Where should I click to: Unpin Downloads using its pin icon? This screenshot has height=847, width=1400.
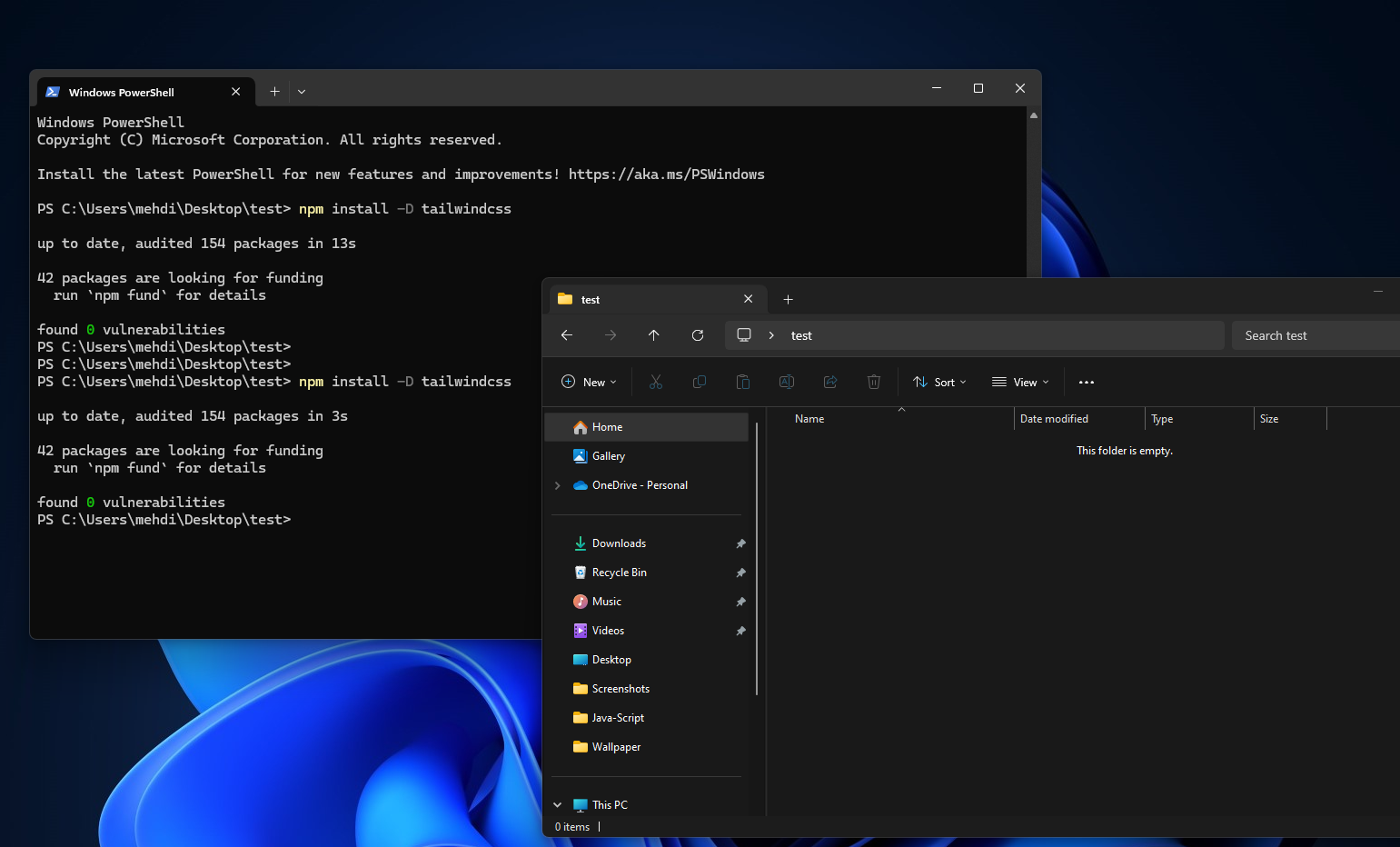(740, 543)
